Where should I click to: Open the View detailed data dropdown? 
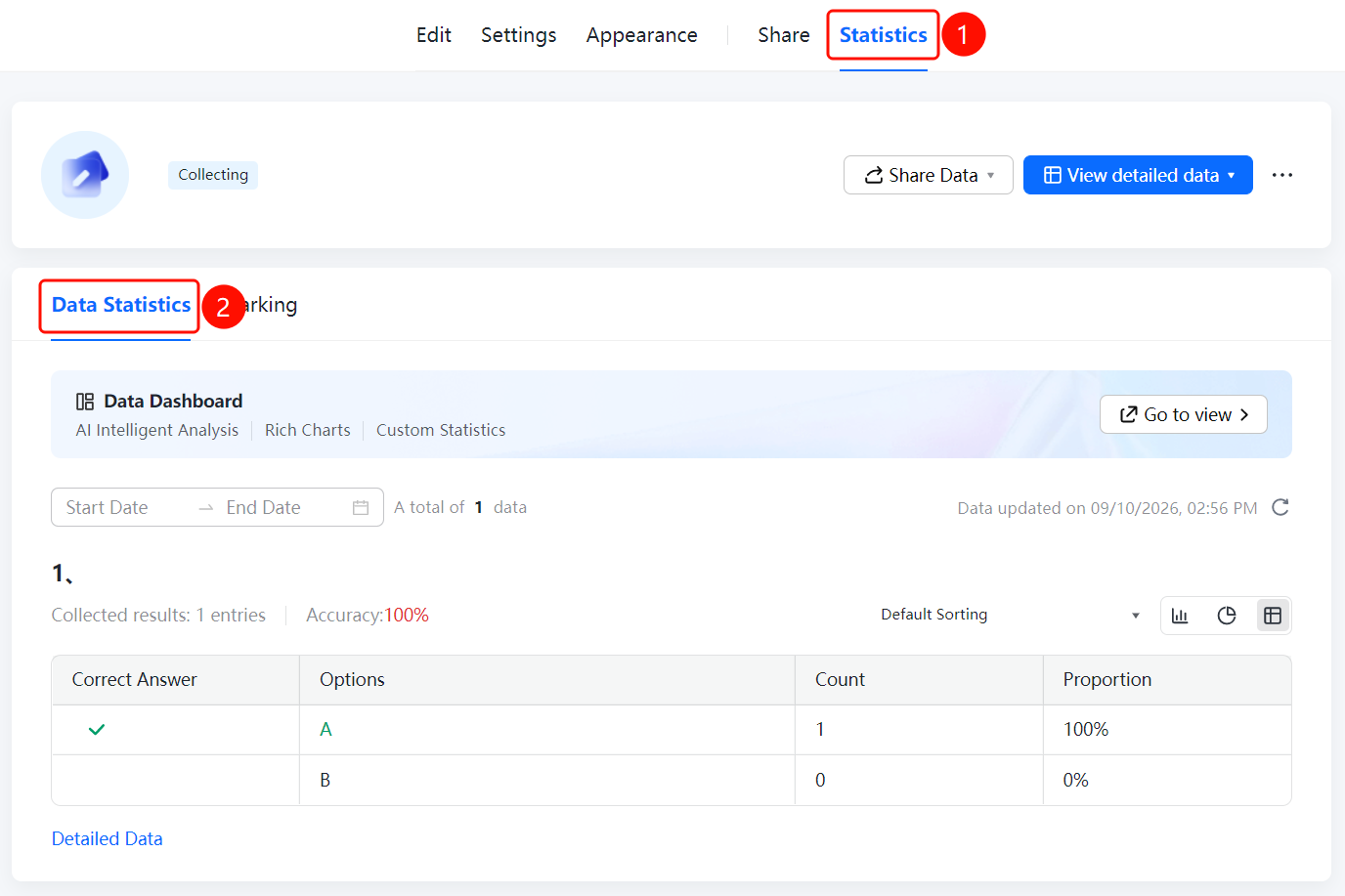[x=1138, y=175]
